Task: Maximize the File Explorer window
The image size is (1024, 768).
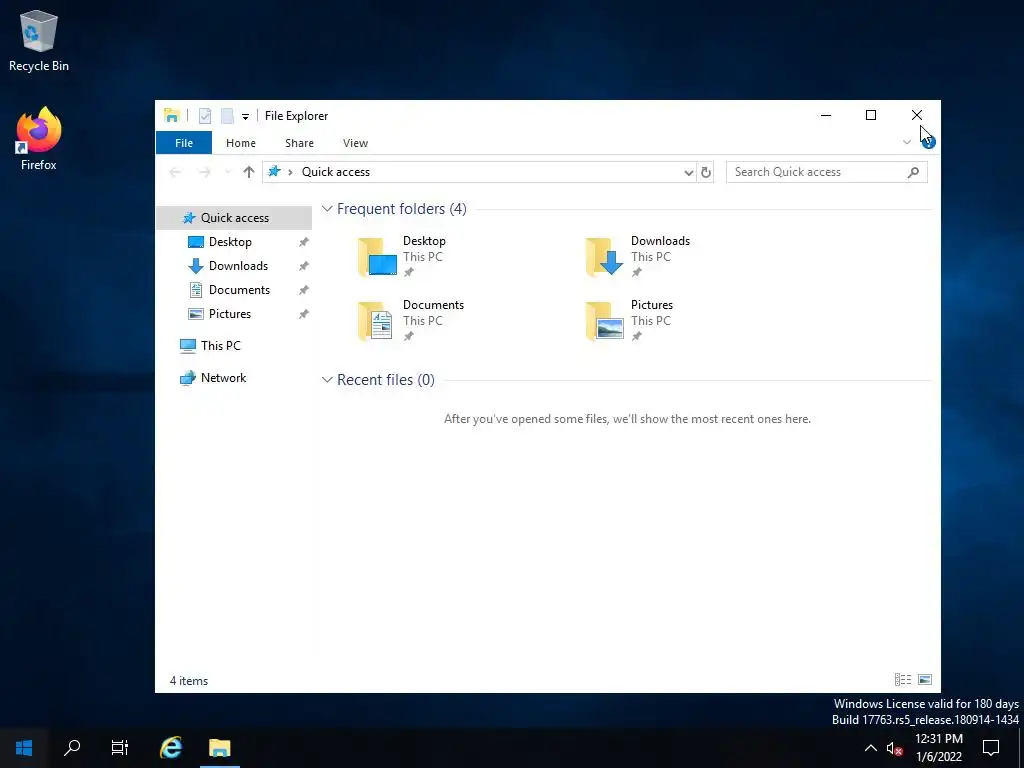Action: pos(871,116)
